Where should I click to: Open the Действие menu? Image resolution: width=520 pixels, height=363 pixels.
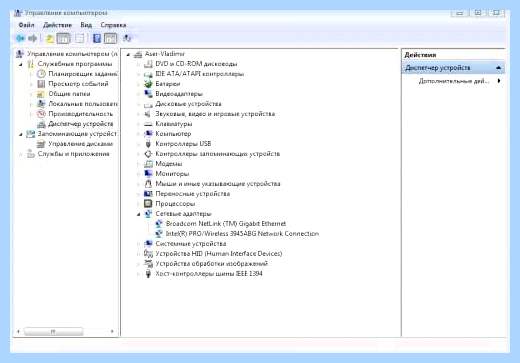click(57, 25)
